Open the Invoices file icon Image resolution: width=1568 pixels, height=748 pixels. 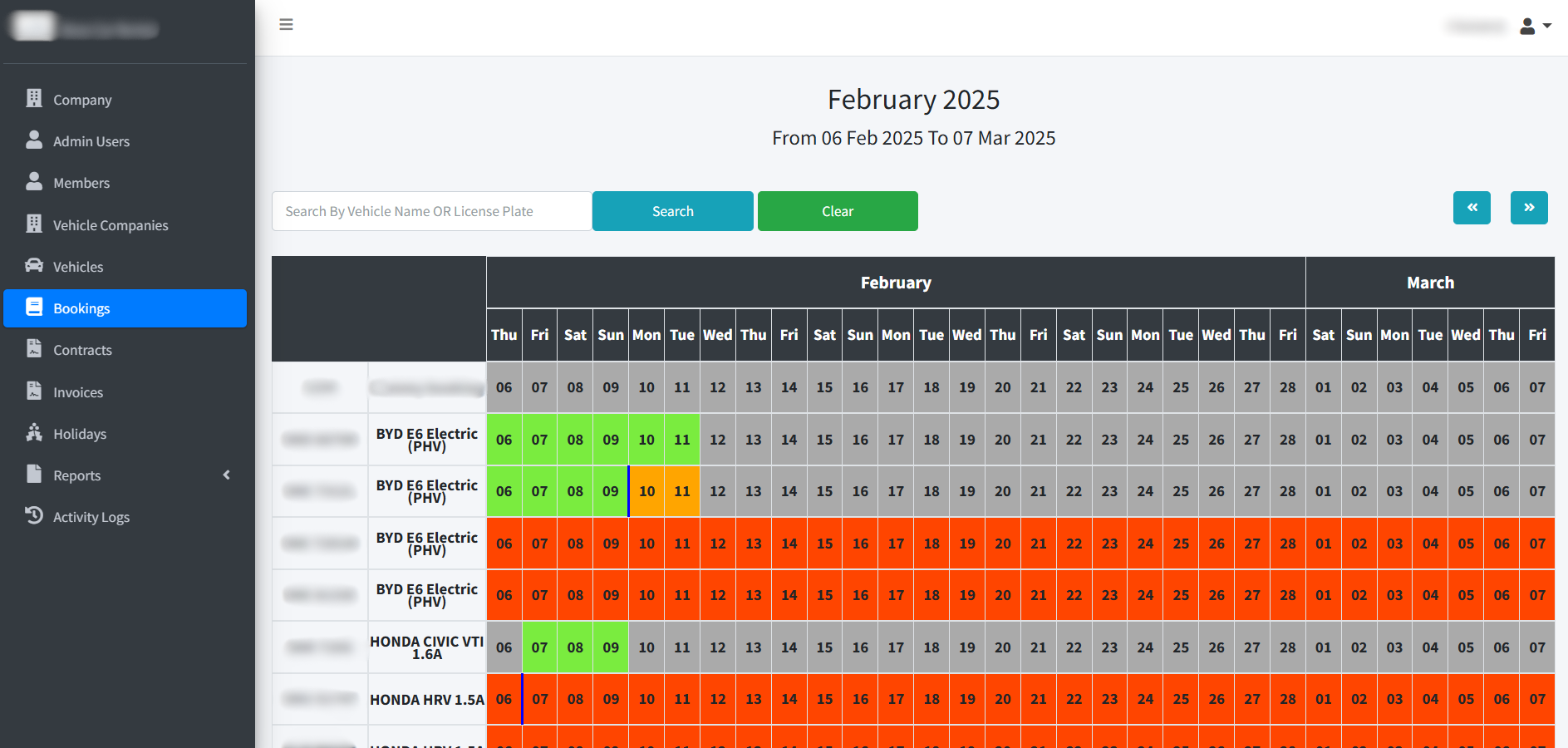click(34, 391)
